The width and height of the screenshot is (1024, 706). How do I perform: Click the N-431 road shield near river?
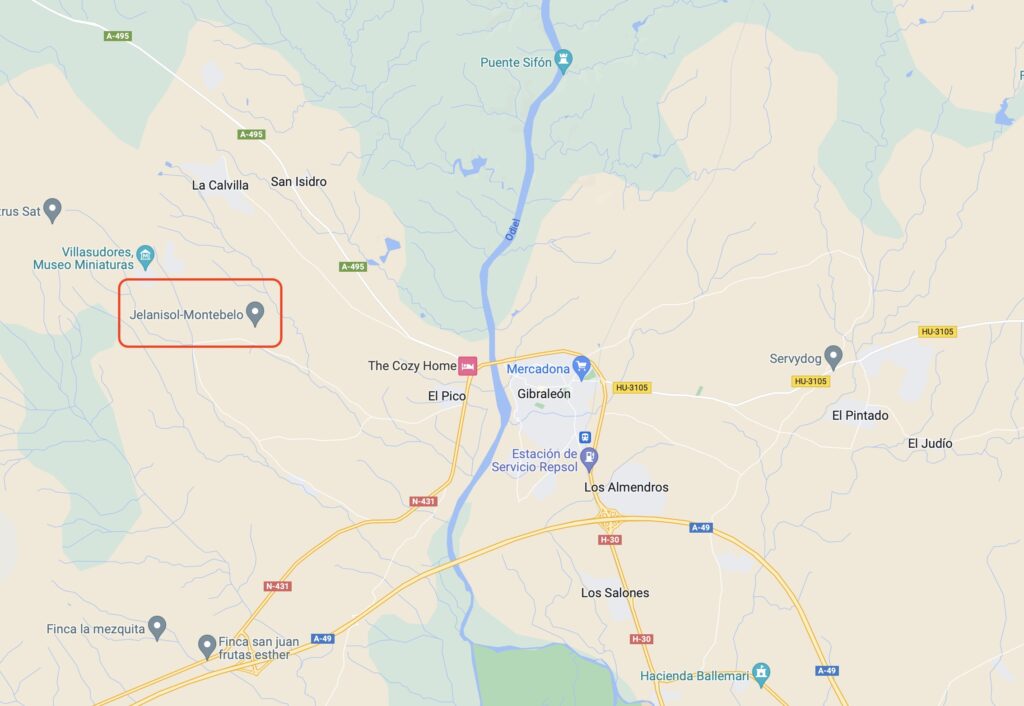pyautogui.click(x=423, y=502)
